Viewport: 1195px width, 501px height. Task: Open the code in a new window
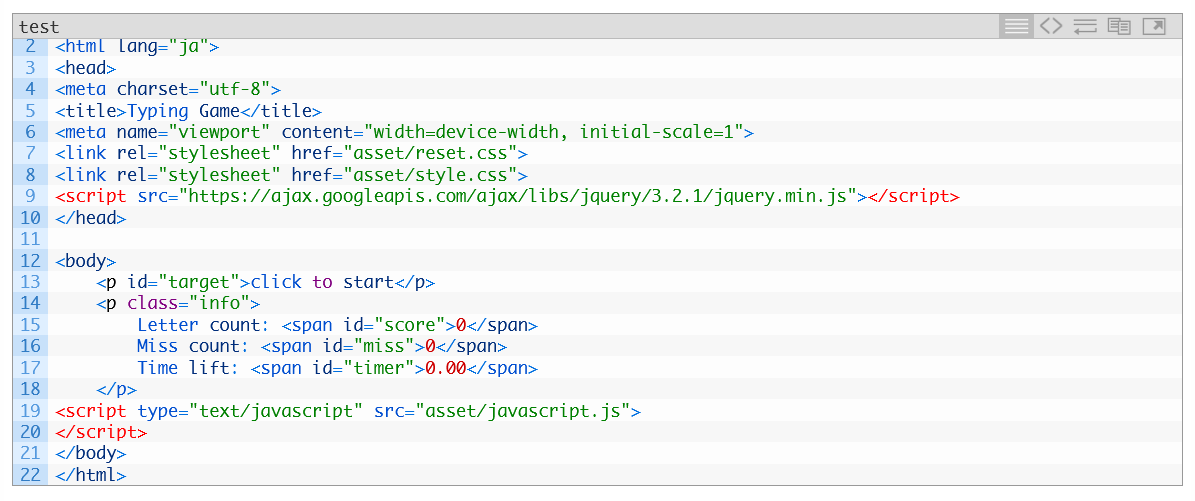pos(1154,27)
